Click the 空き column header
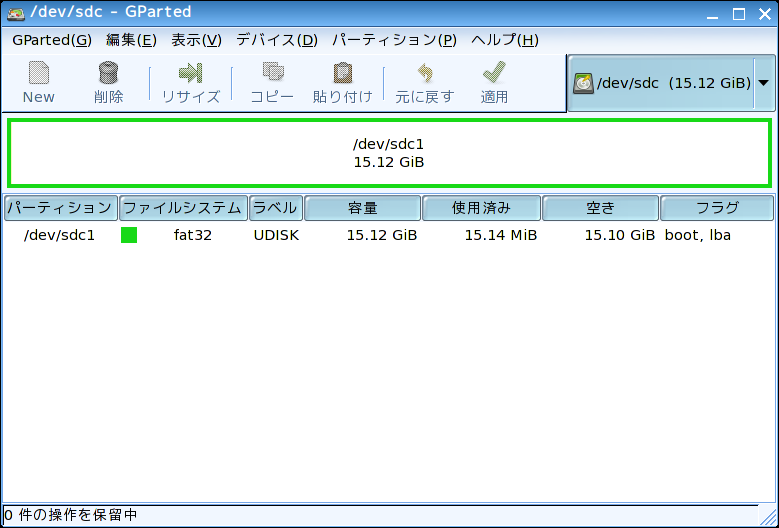 (600, 208)
